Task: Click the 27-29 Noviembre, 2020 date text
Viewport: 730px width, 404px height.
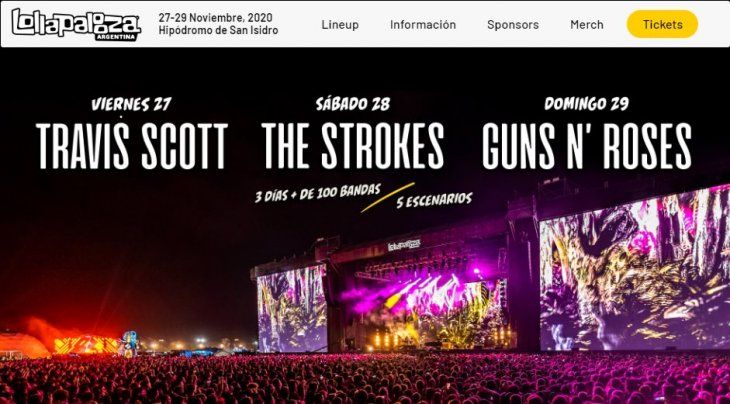Action: tap(215, 18)
